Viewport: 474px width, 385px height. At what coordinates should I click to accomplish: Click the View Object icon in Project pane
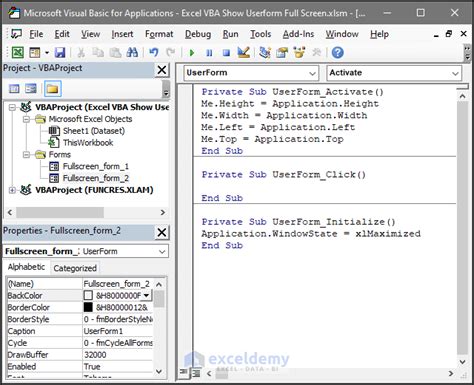click(31, 89)
